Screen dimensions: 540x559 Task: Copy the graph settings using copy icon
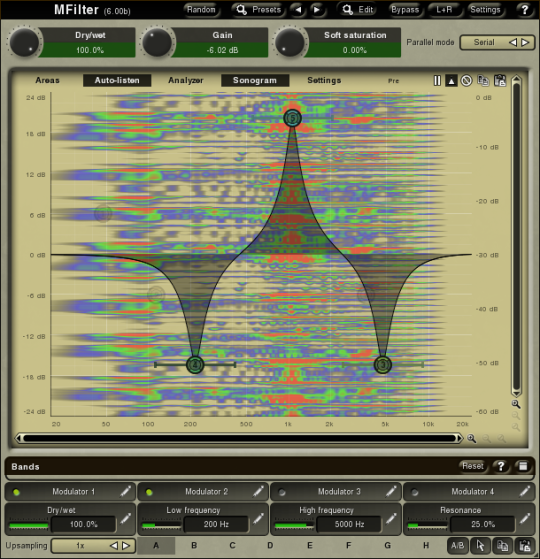click(x=483, y=81)
